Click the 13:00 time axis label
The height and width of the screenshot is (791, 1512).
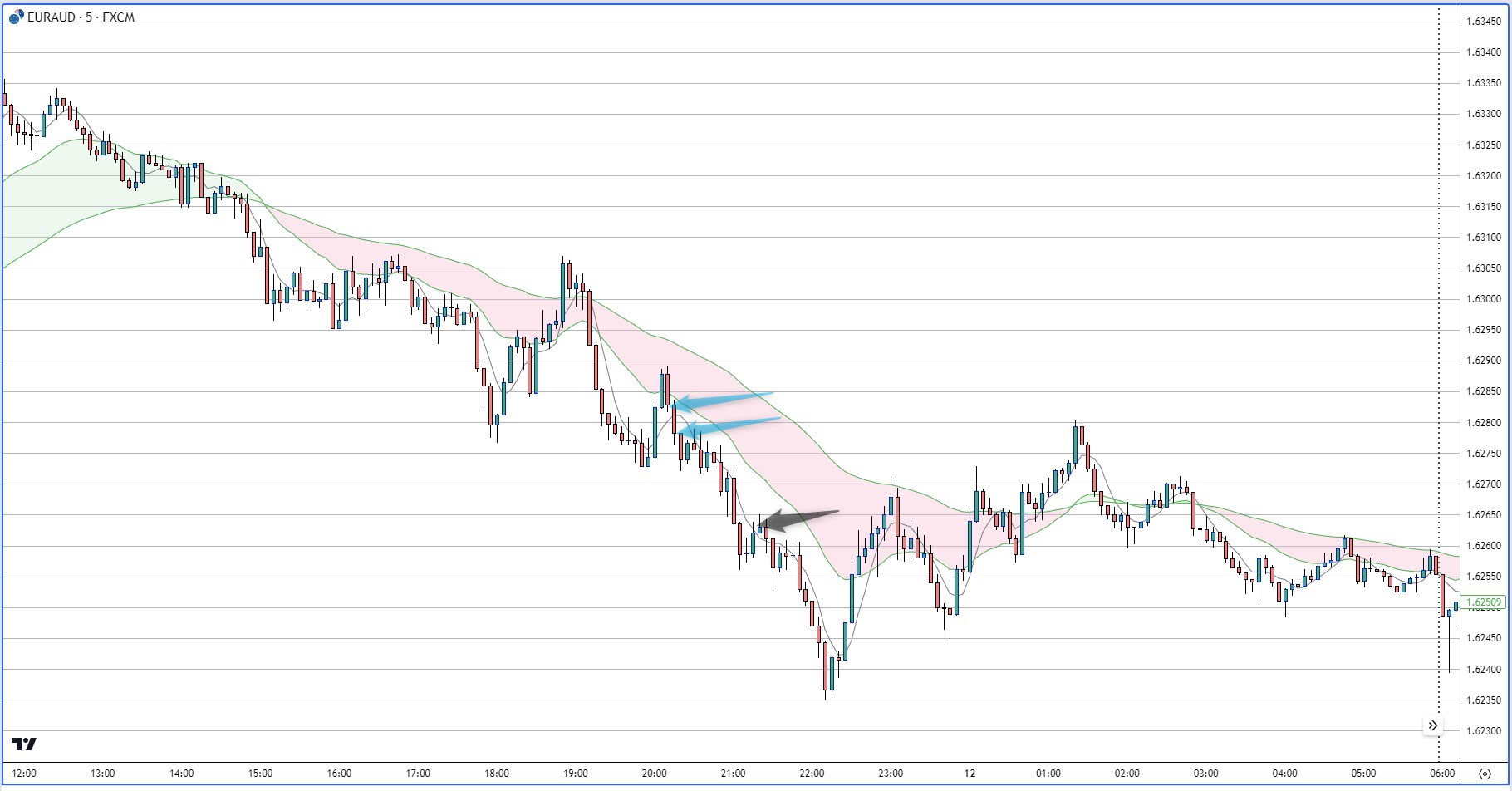[x=102, y=774]
